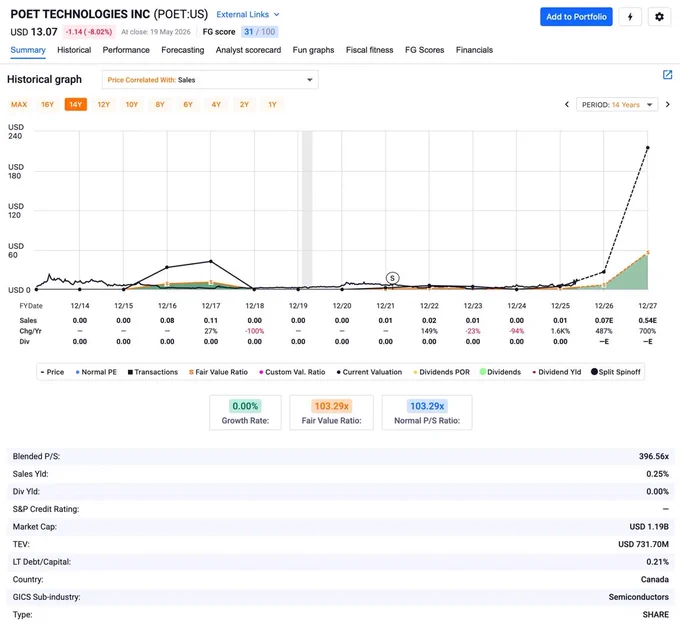Switch to the Summary tab
This screenshot has width=680, height=630.
(x=28, y=50)
